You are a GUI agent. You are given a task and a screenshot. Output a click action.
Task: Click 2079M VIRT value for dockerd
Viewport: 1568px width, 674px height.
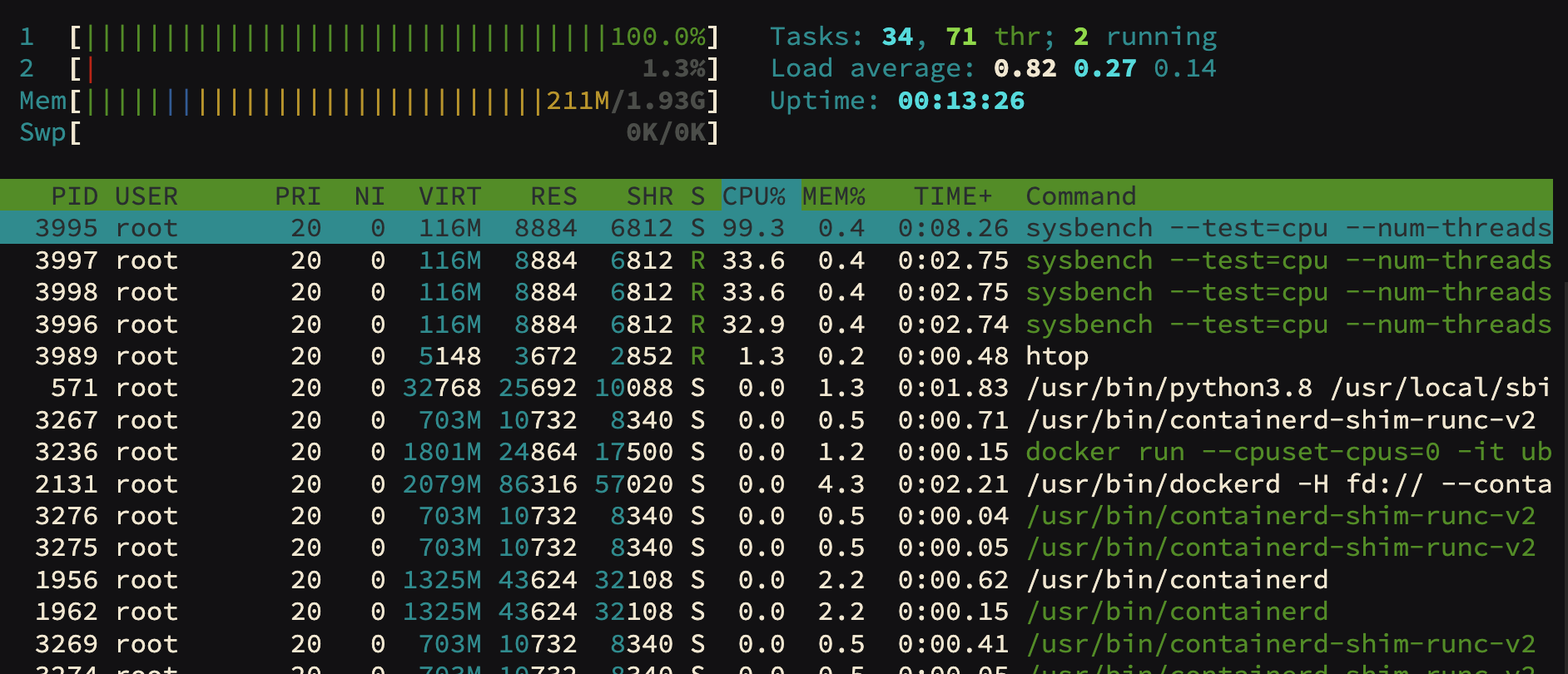tap(442, 484)
